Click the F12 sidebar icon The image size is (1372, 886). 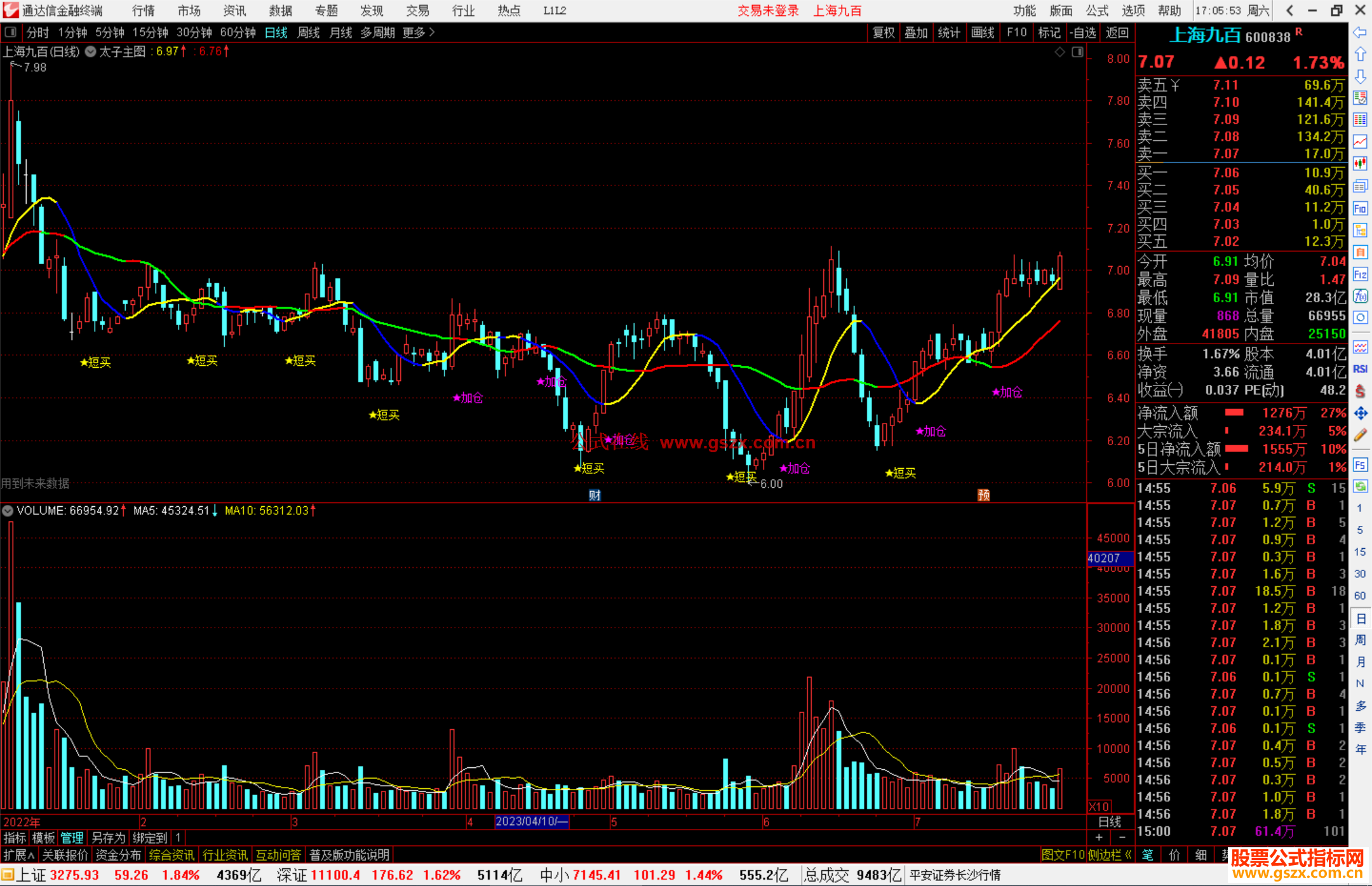(1360, 274)
